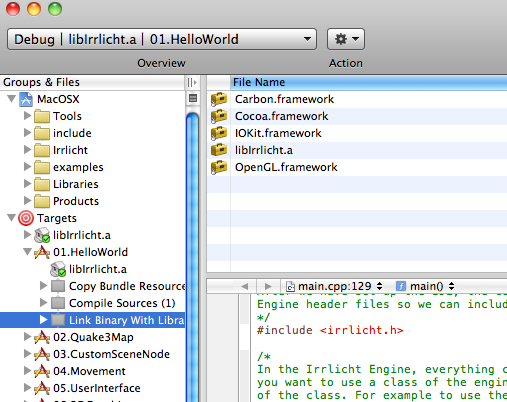Open the Action gear menu
The width and height of the screenshot is (507, 402).
[x=346, y=39]
